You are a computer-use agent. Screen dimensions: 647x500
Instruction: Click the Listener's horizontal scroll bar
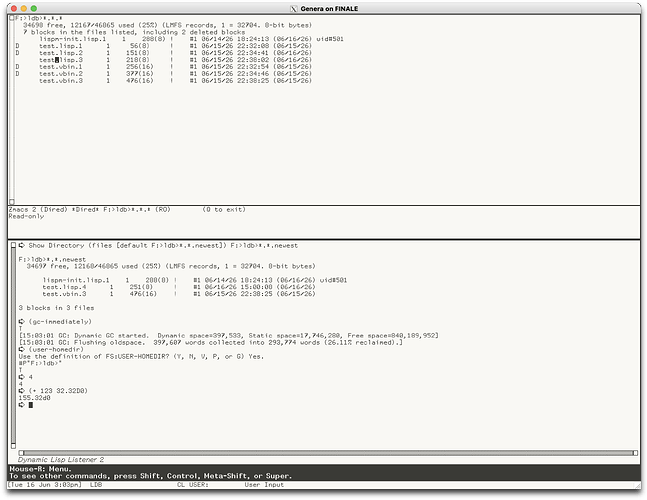(328, 453)
